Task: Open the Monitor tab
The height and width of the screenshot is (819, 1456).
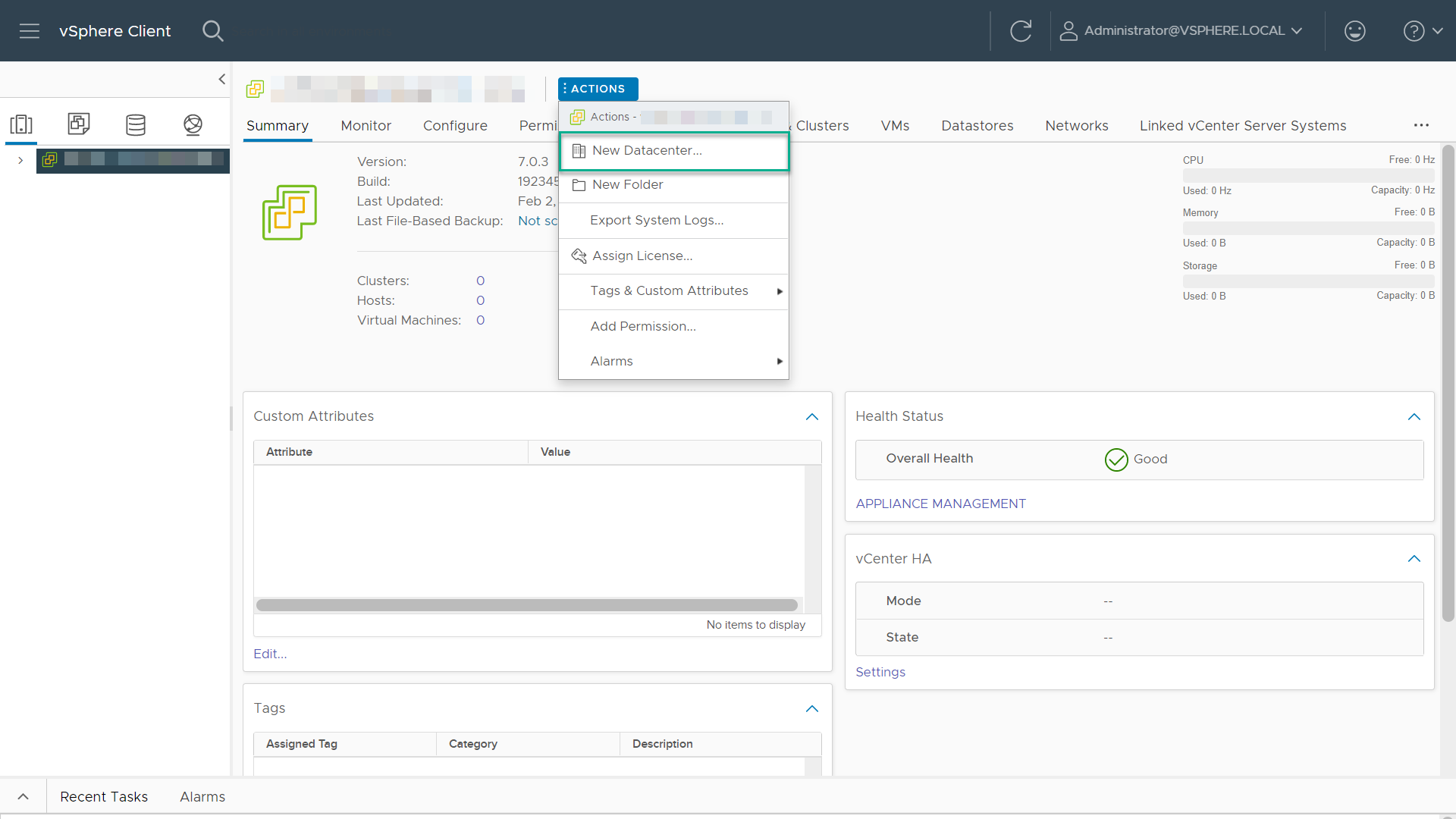Action: click(366, 126)
